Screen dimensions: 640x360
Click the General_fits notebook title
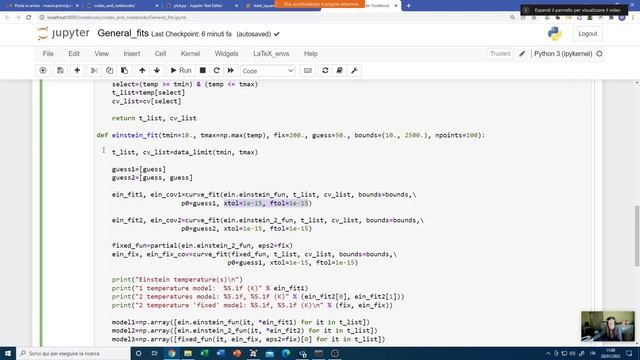[x=123, y=33]
